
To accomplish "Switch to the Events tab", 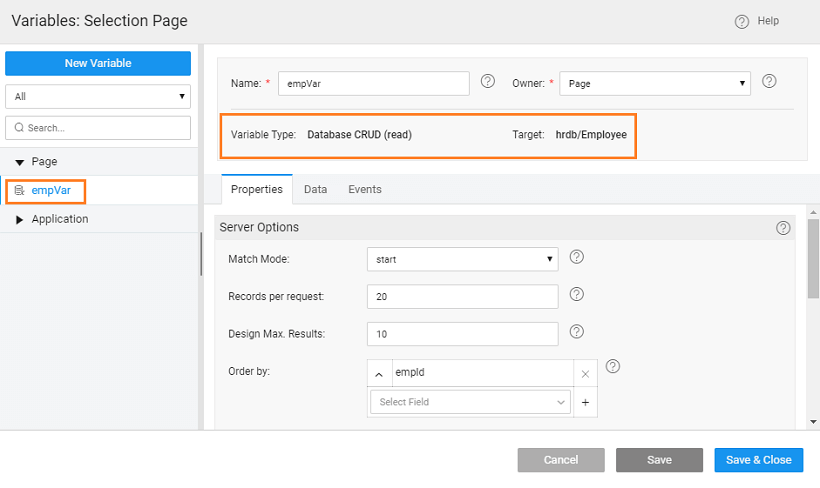I will [364, 189].
